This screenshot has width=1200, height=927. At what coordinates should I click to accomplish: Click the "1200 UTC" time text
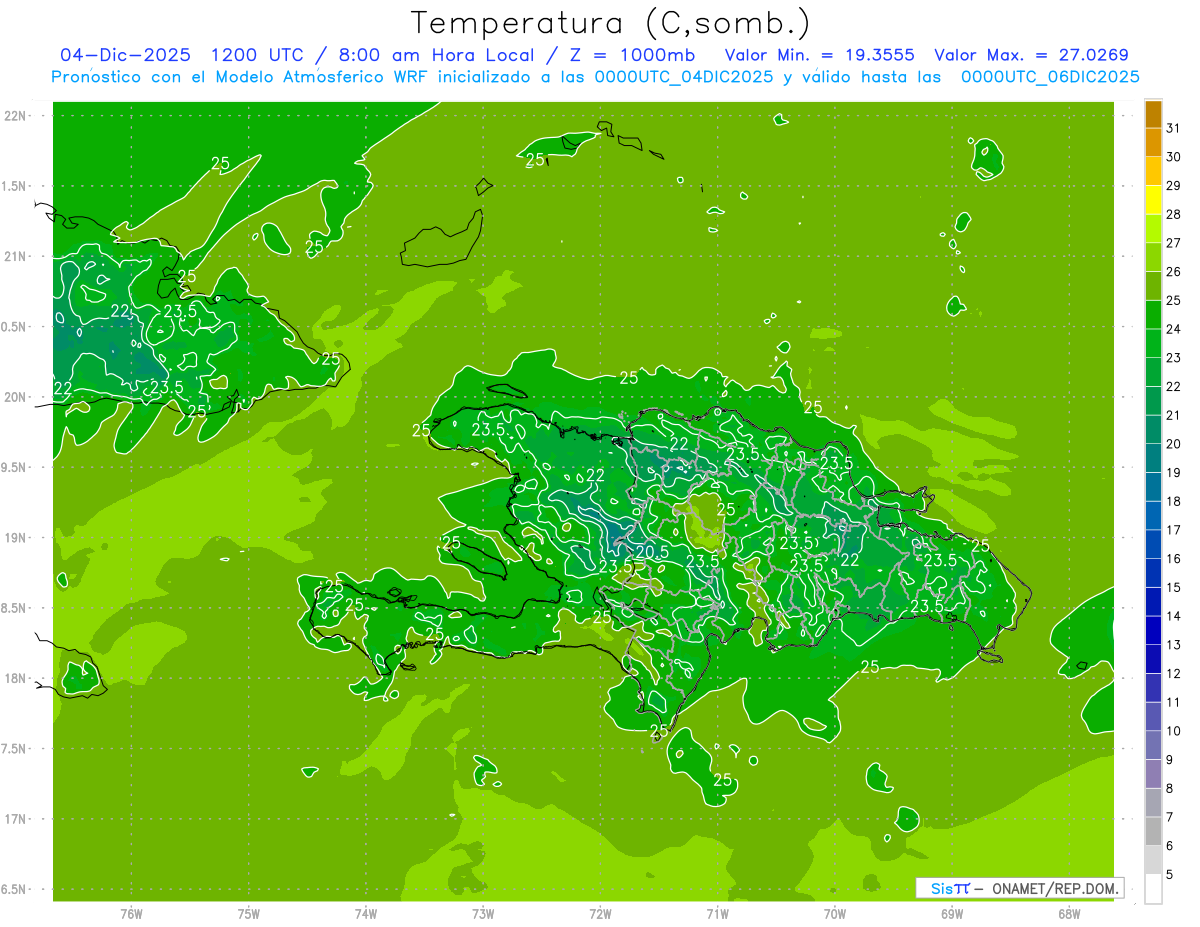coord(259,55)
